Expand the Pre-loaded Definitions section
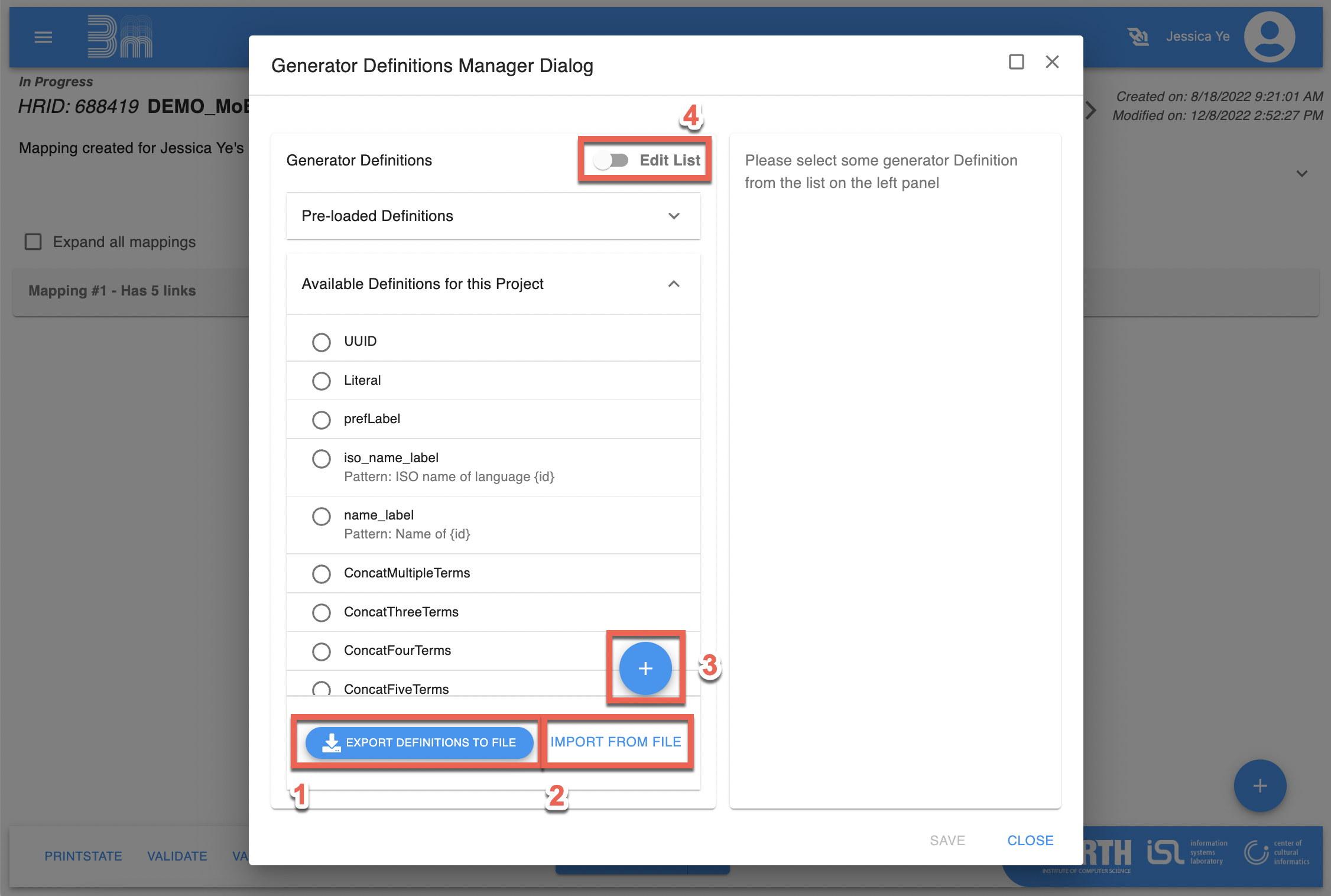1331x896 pixels. pos(674,216)
